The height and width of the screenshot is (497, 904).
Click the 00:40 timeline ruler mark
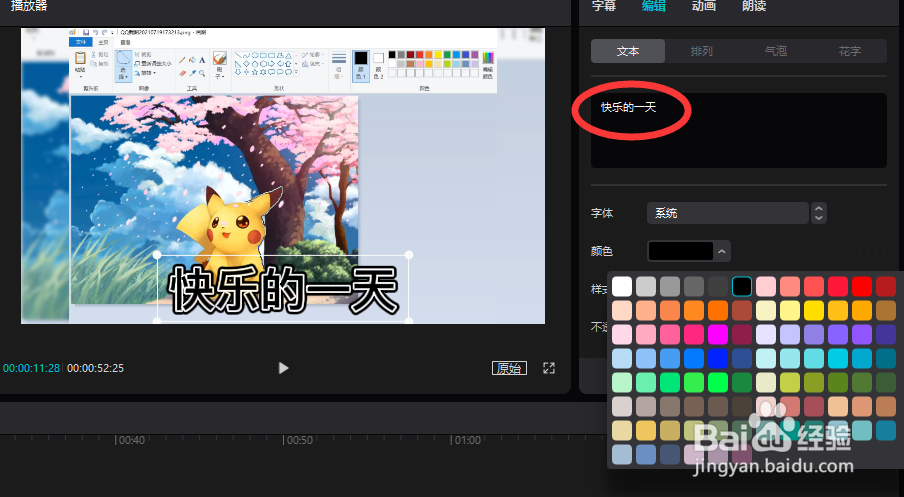(131, 440)
